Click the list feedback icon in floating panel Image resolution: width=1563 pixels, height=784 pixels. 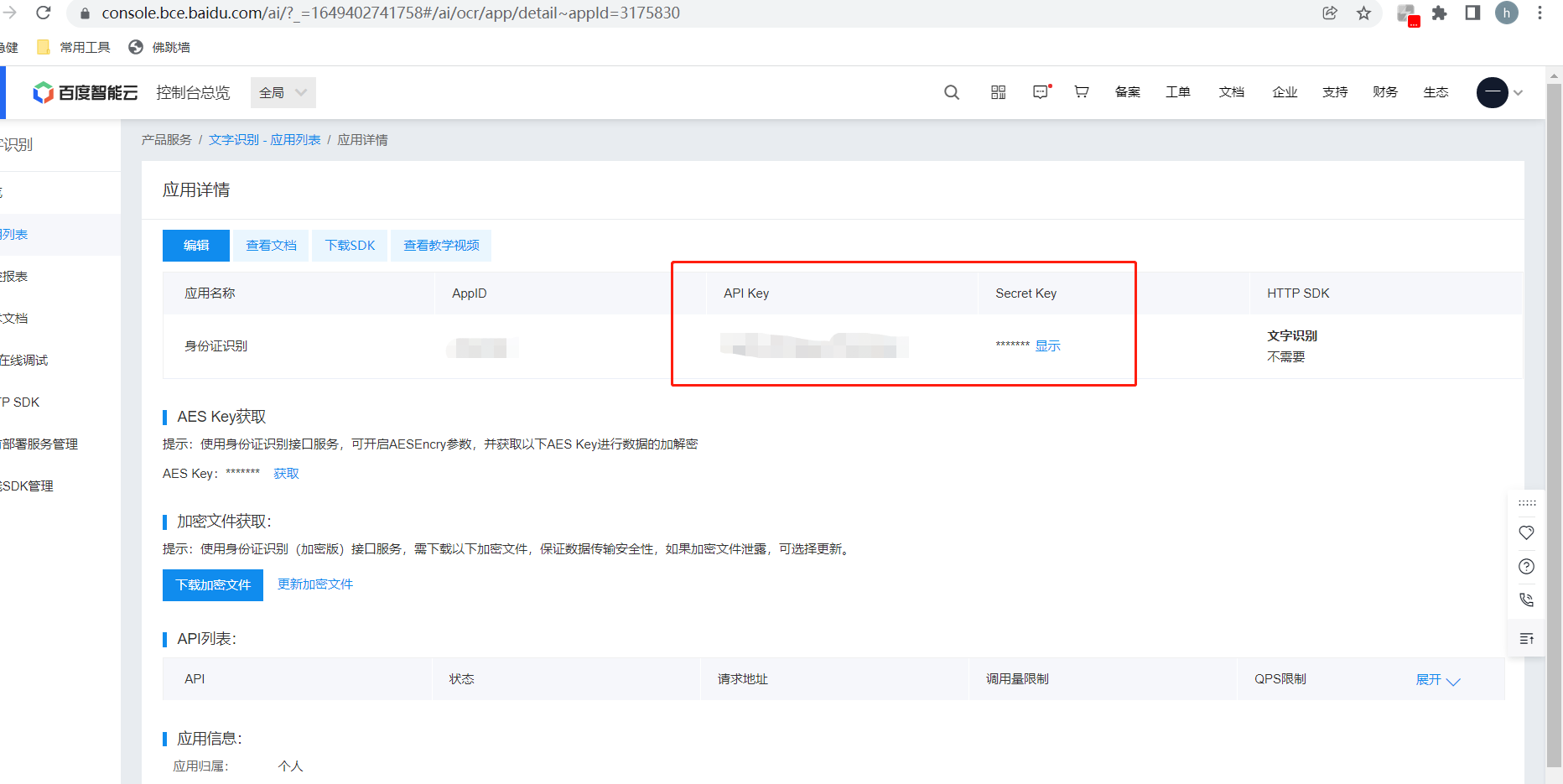[1526, 639]
